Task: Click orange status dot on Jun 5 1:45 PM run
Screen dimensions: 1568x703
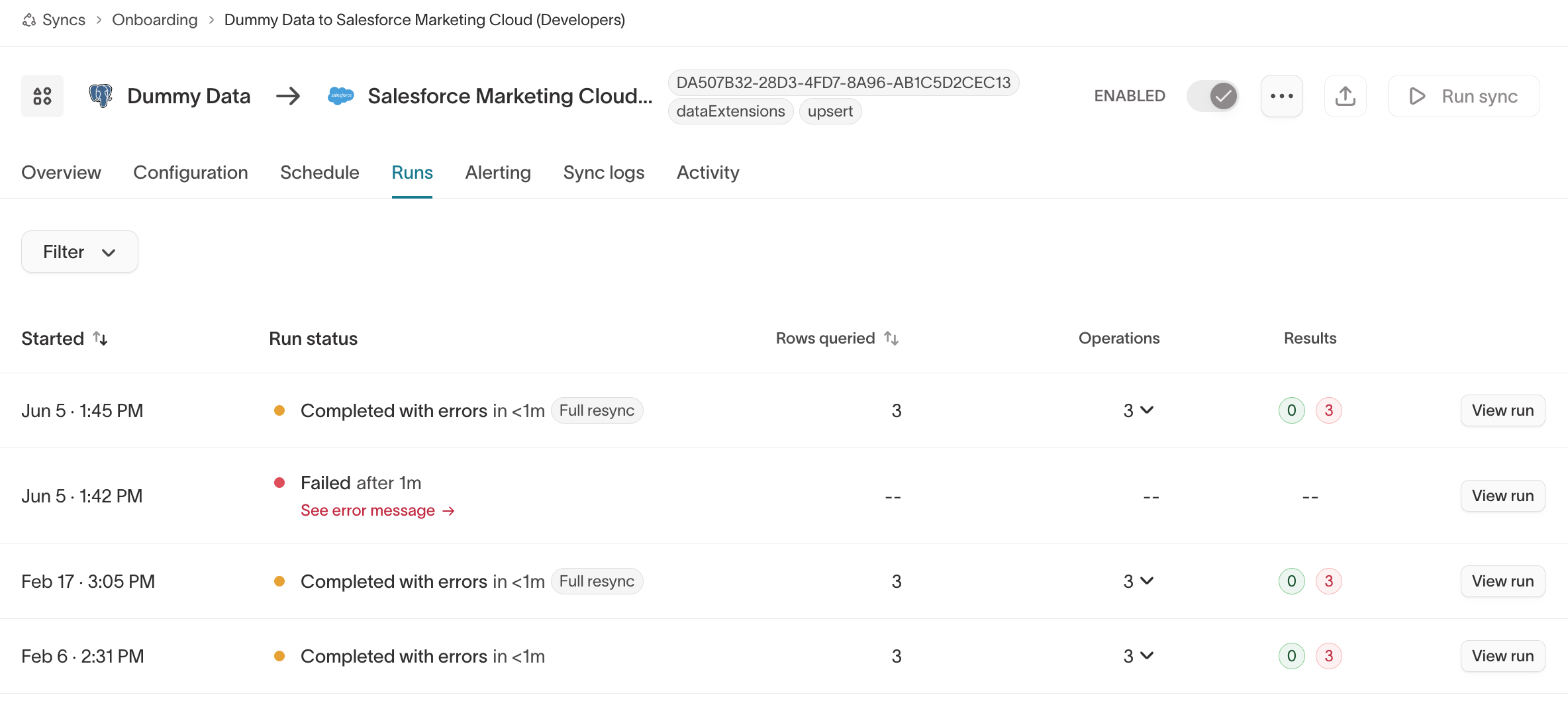Action: [279, 410]
